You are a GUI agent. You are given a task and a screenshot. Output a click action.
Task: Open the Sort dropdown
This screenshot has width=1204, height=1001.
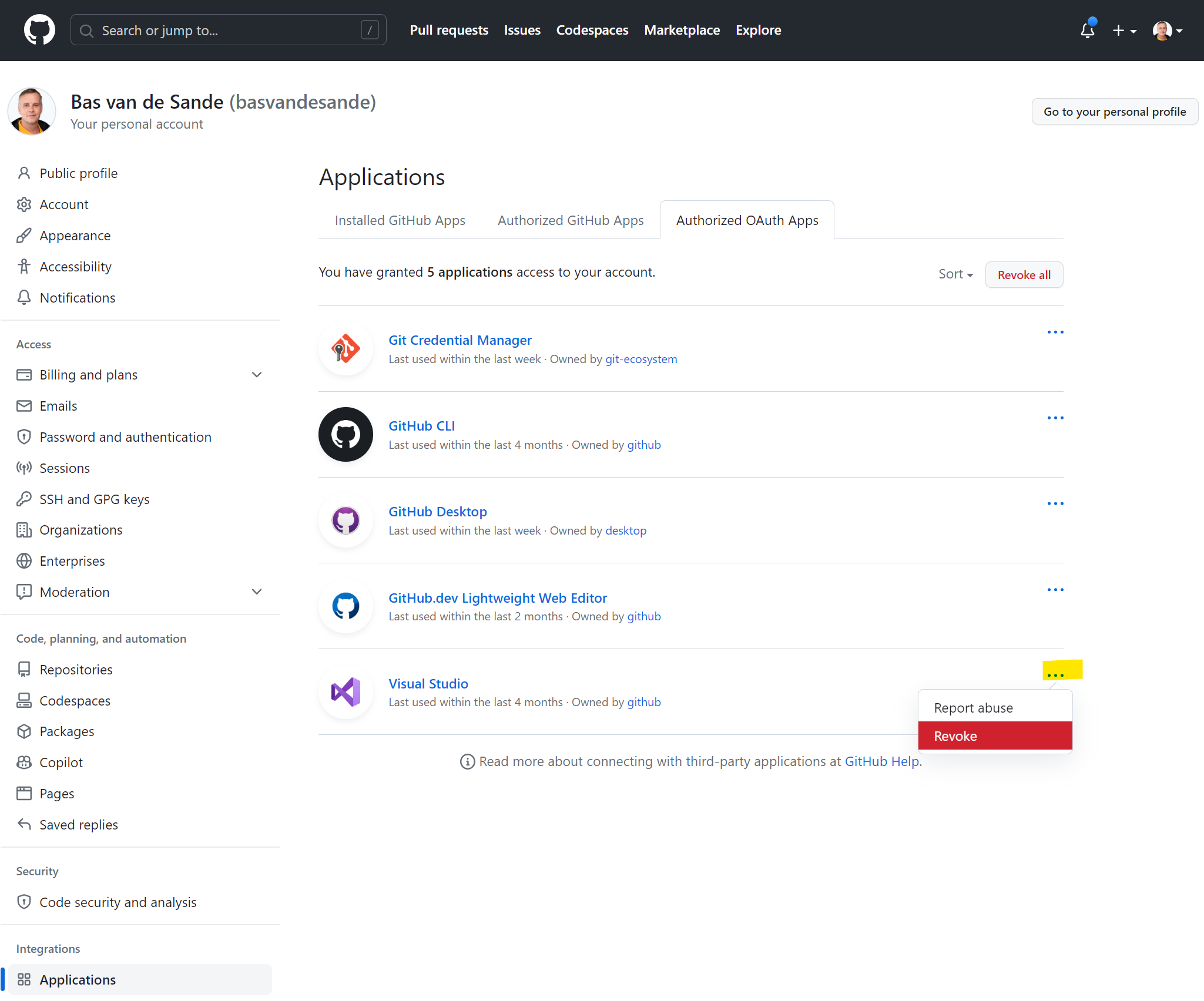pos(955,274)
